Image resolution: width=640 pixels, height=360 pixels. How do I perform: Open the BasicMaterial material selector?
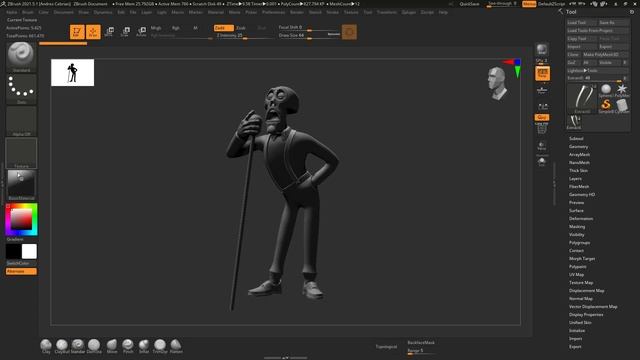click(21, 185)
